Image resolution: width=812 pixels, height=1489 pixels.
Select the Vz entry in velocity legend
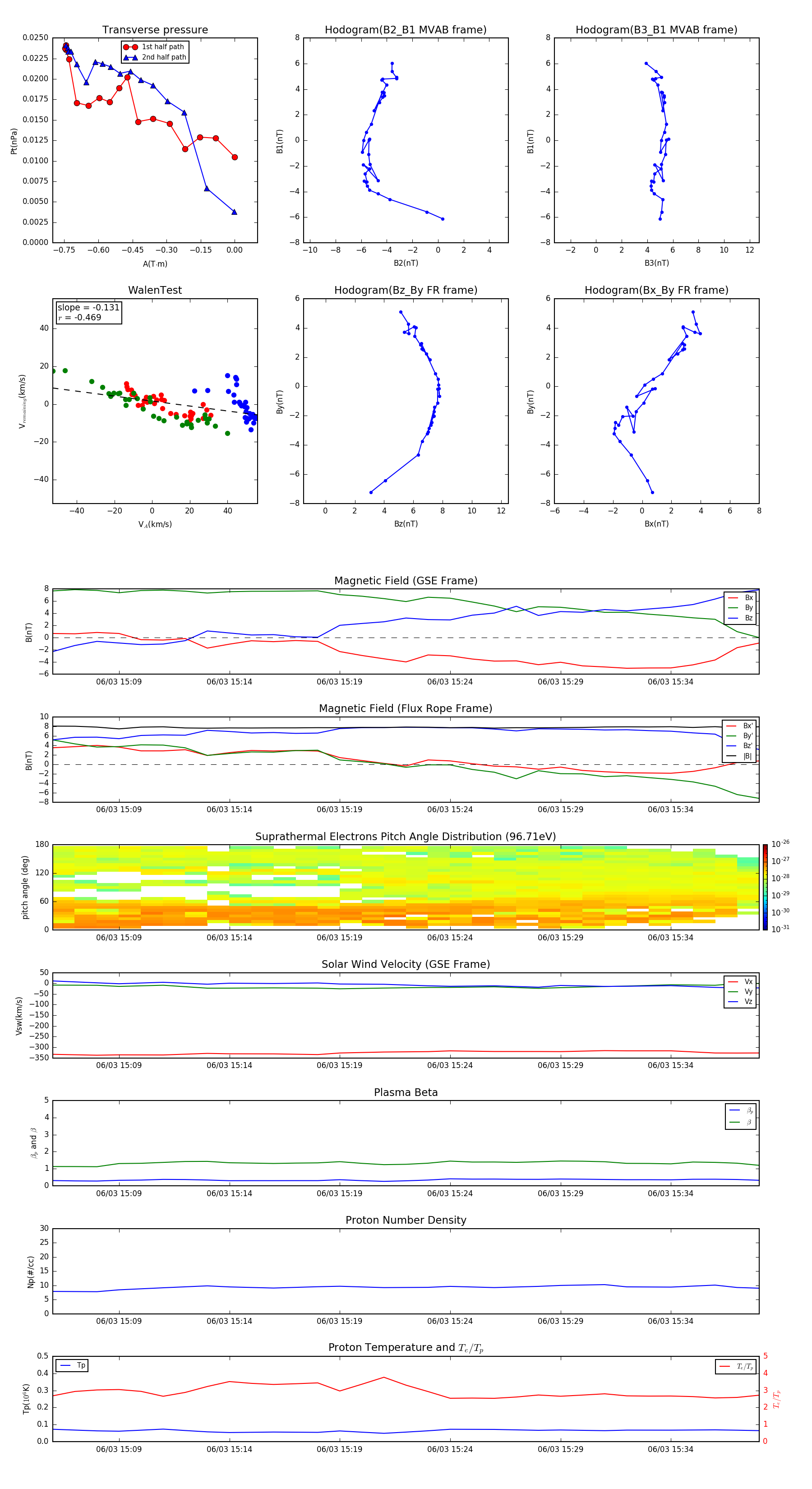(740, 1002)
